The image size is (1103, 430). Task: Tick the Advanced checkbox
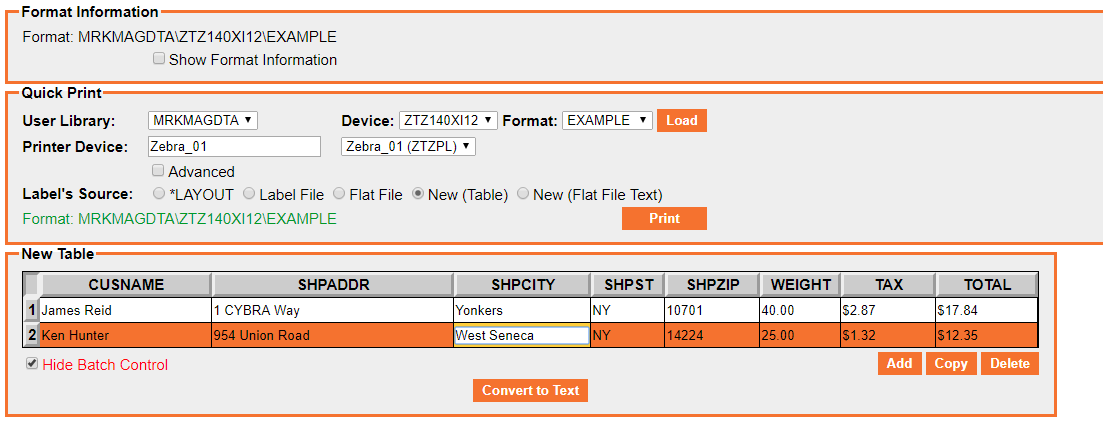point(159,171)
